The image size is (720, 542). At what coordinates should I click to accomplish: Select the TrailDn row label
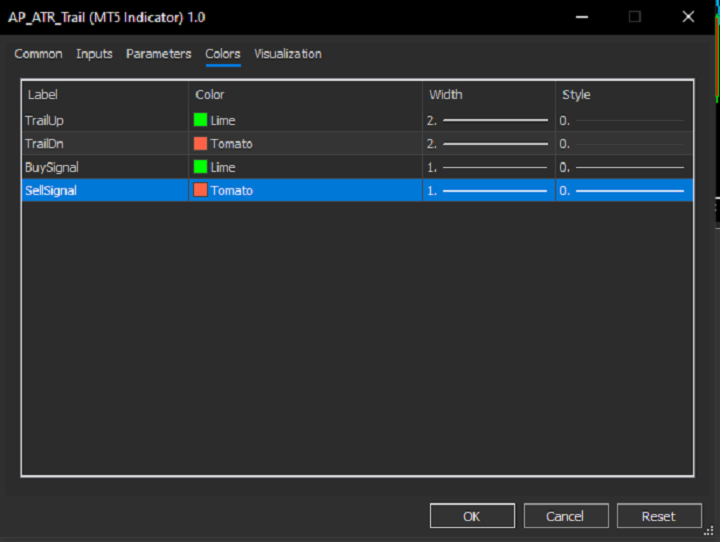44,144
